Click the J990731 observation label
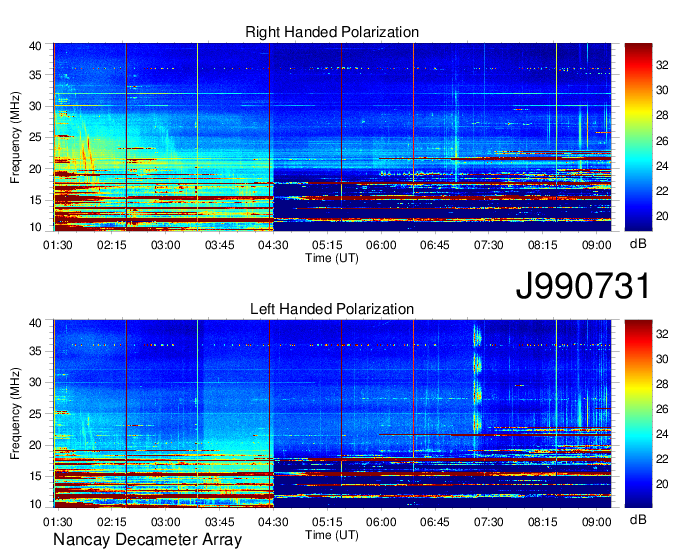 pos(583,286)
